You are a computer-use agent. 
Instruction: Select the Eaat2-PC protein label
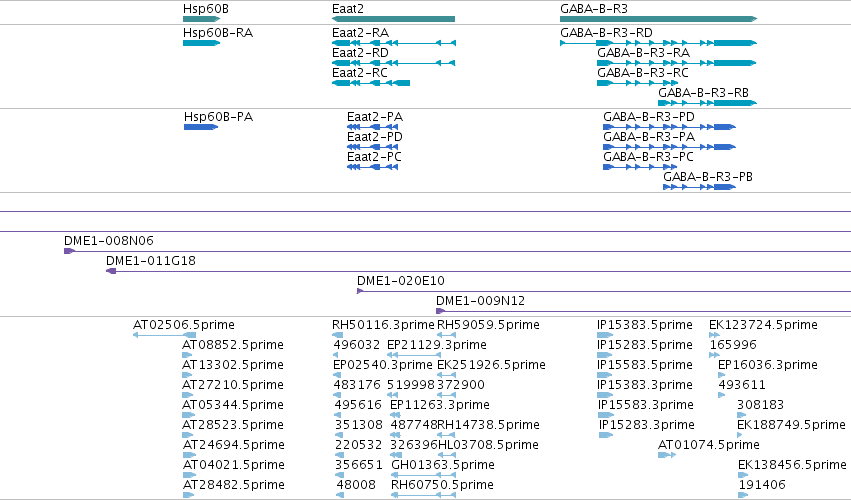coord(374,157)
